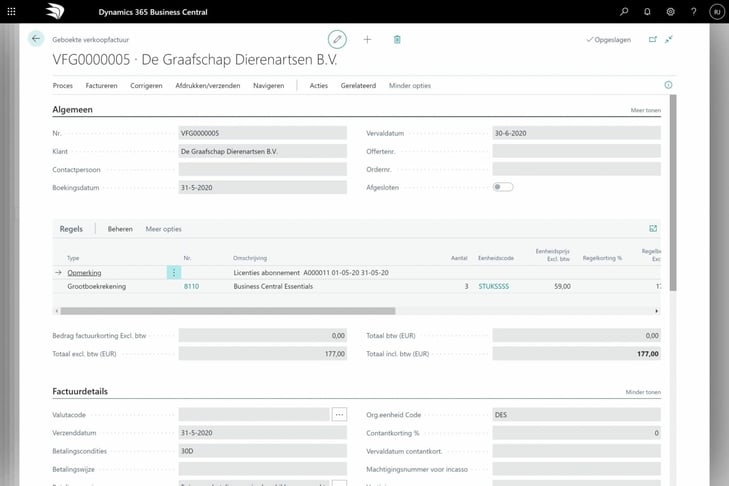The height and width of the screenshot is (486, 729).
Task: Toggle the Afgesloten switch
Action: click(x=503, y=187)
